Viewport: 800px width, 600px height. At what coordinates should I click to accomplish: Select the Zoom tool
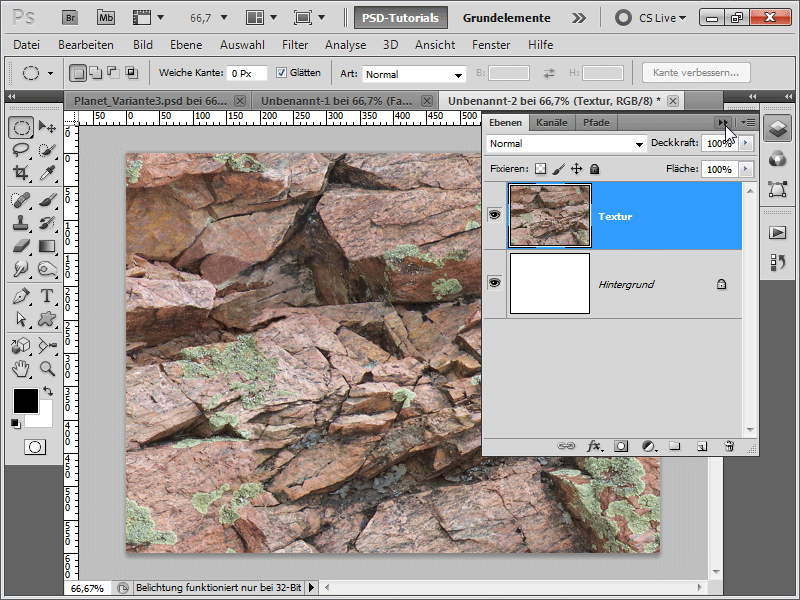coord(47,368)
